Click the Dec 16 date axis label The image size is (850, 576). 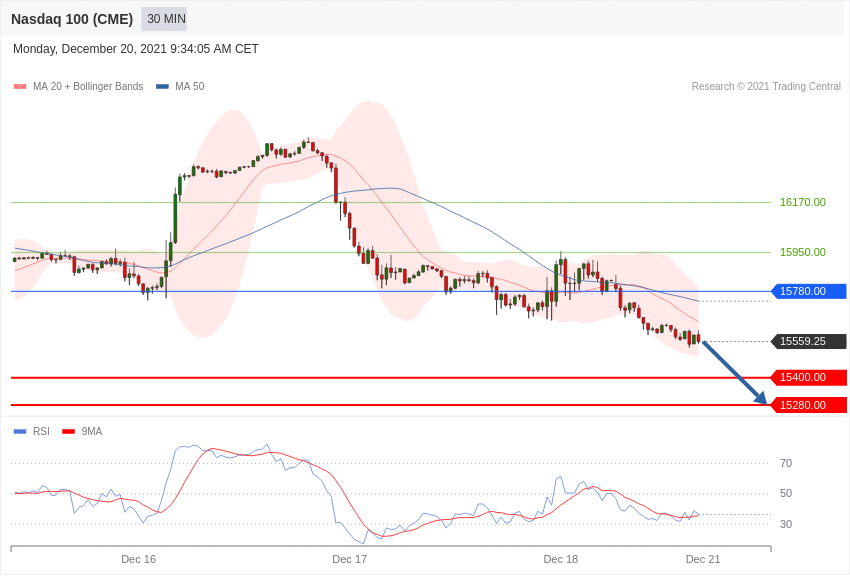[x=138, y=559]
